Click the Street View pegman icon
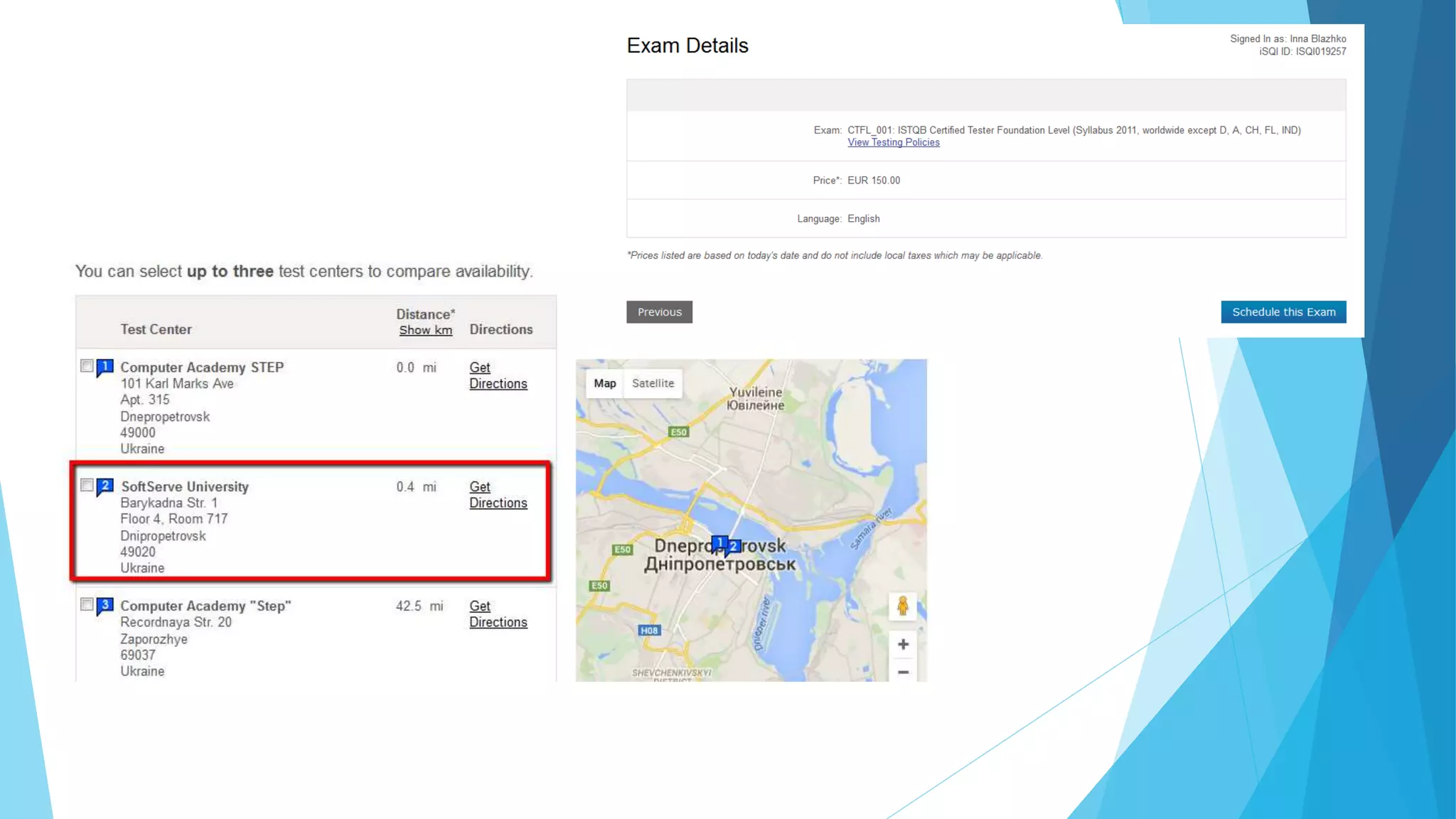The width and height of the screenshot is (1456, 819). 902,606
